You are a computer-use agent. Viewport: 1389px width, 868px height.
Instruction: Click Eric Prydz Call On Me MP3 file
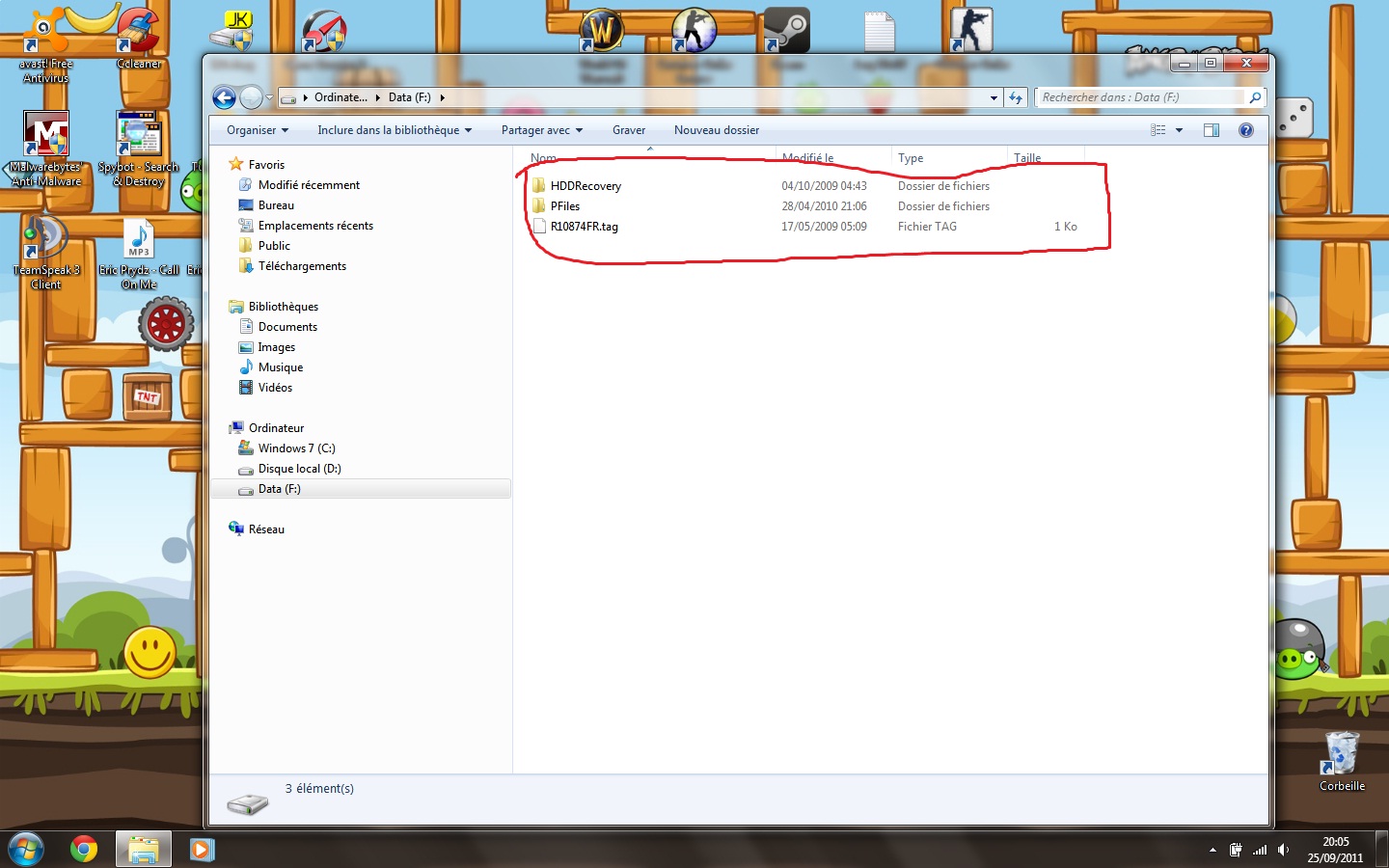(139, 255)
